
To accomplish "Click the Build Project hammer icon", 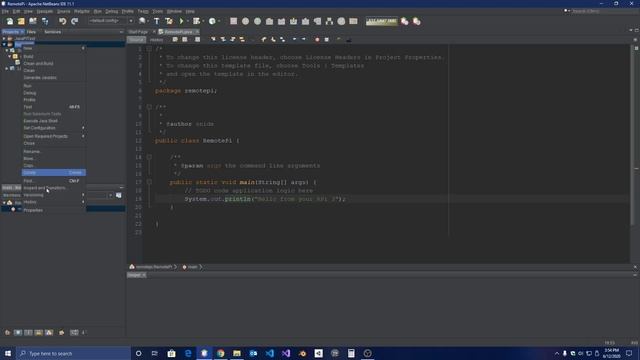I will tap(157, 21).
